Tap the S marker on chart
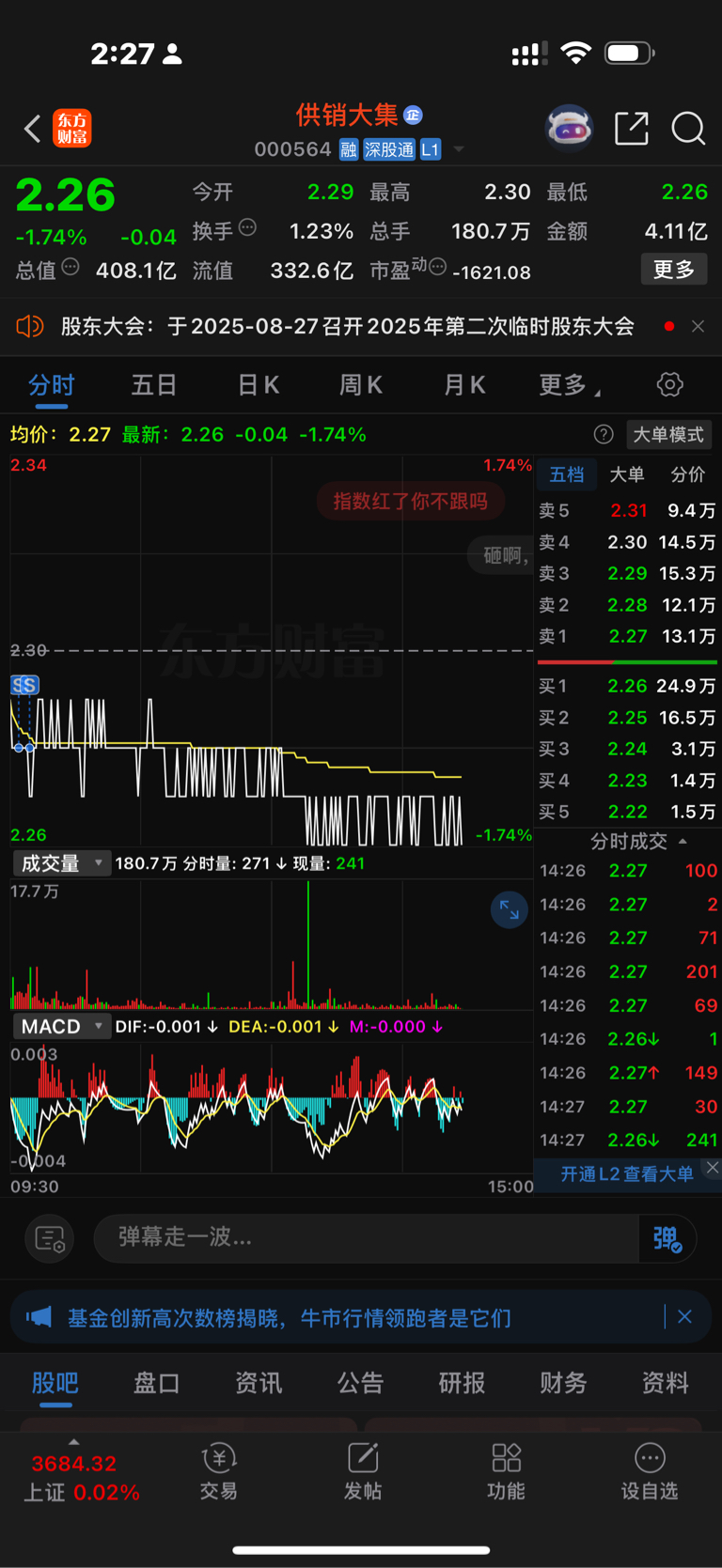722x1568 pixels. pyautogui.click(x=24, y=685)
